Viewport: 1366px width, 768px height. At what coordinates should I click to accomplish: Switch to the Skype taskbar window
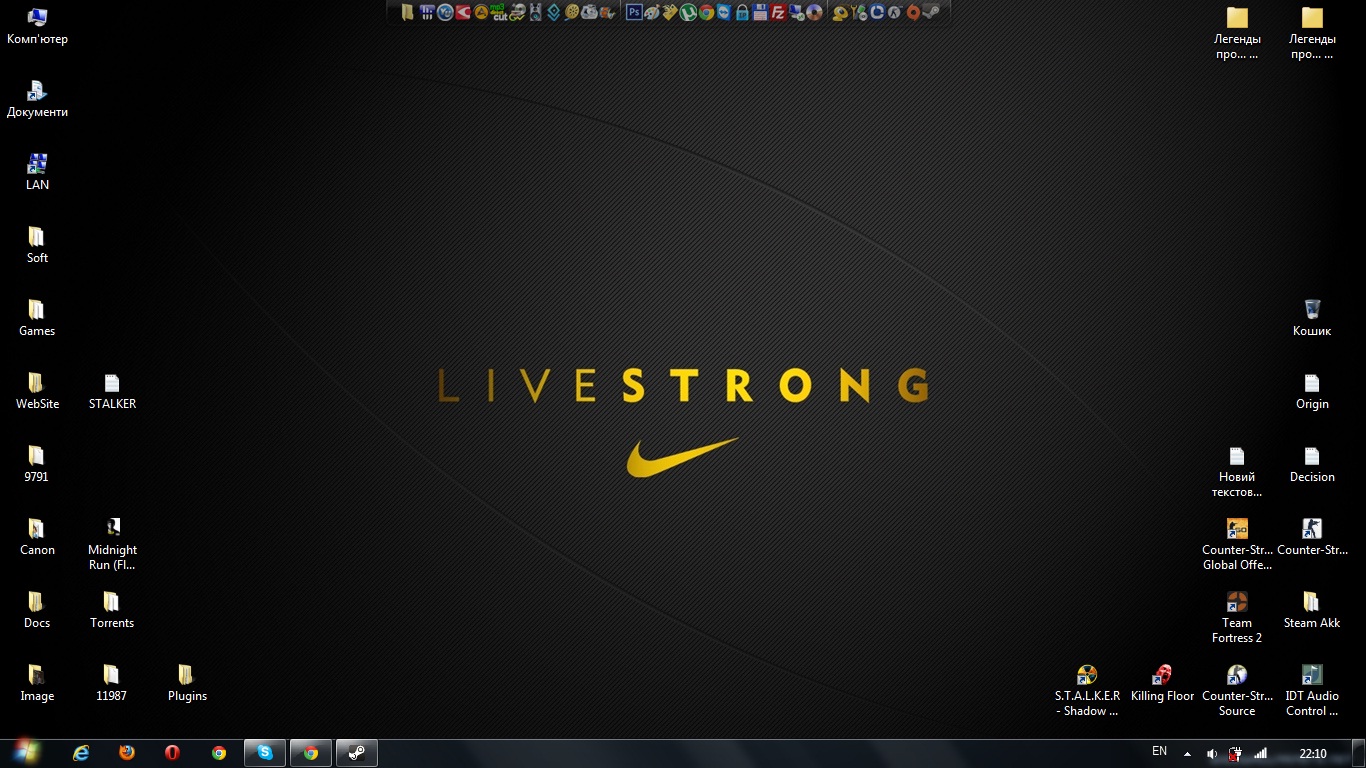click(x=265, y=753)
